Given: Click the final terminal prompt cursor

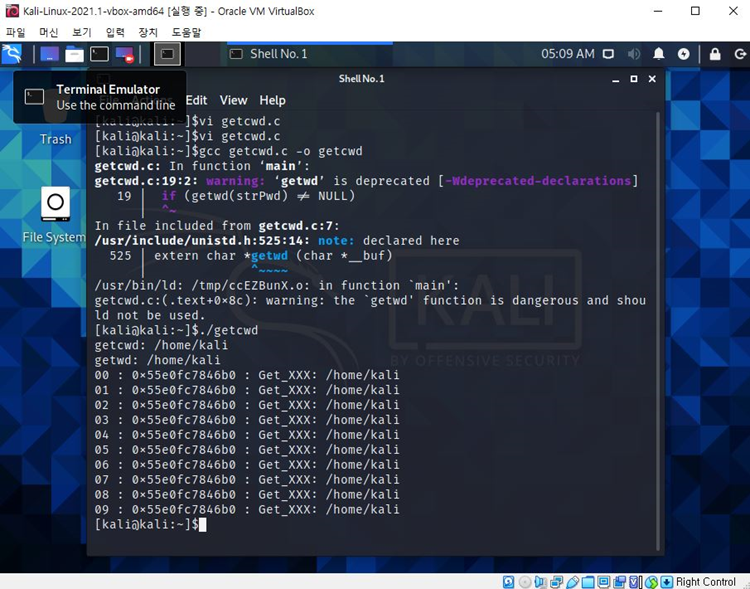Looking at the screenshot, I should tap(202, 524).
